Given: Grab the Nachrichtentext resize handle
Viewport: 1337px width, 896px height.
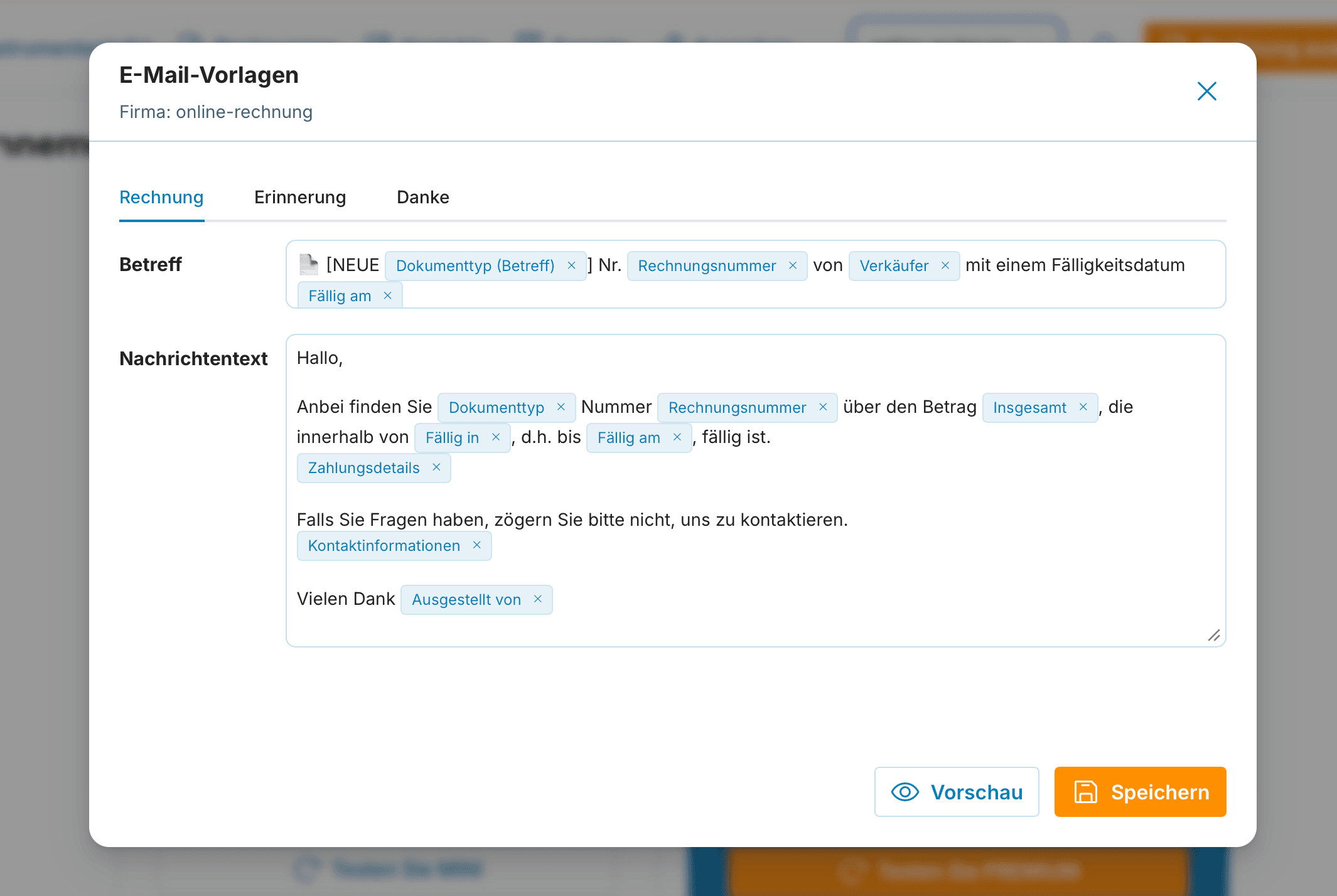Looking at the screenshot, I should click(x=1214, y=636).
